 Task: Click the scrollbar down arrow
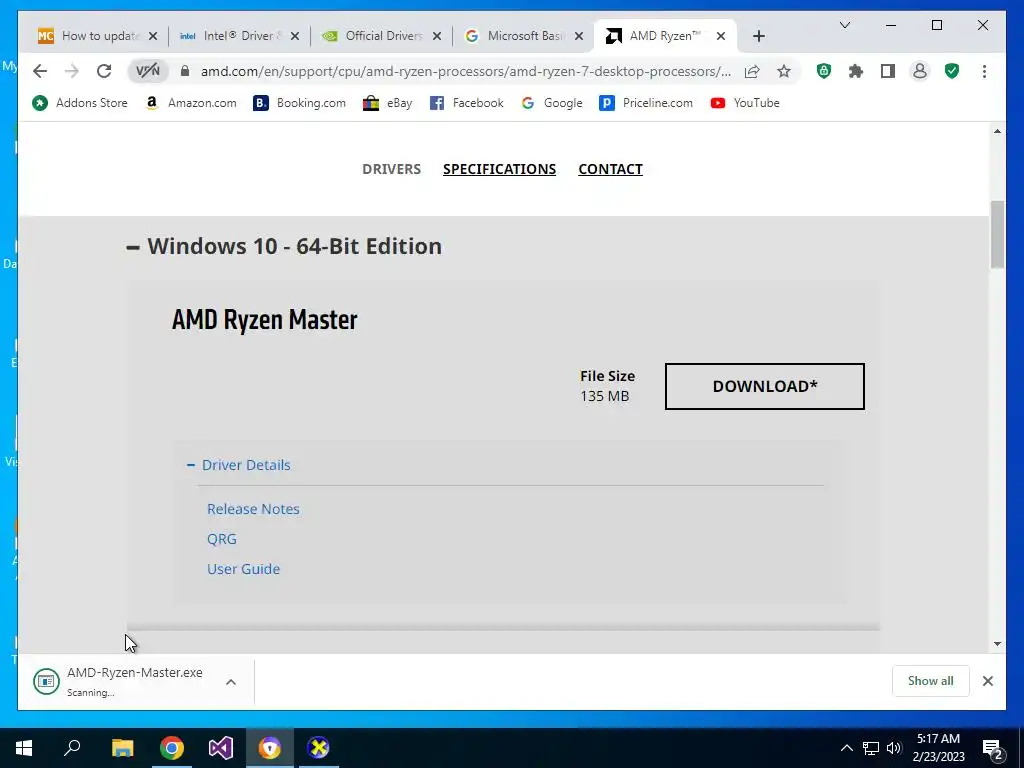coord(997,644)
